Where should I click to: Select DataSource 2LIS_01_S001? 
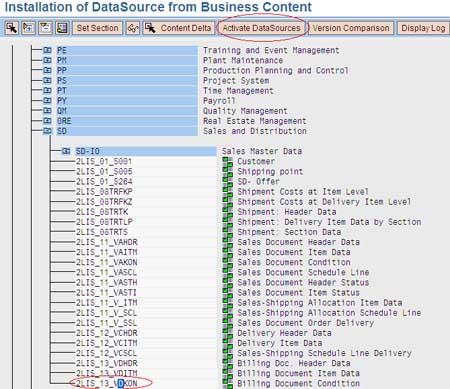(104, 161)
